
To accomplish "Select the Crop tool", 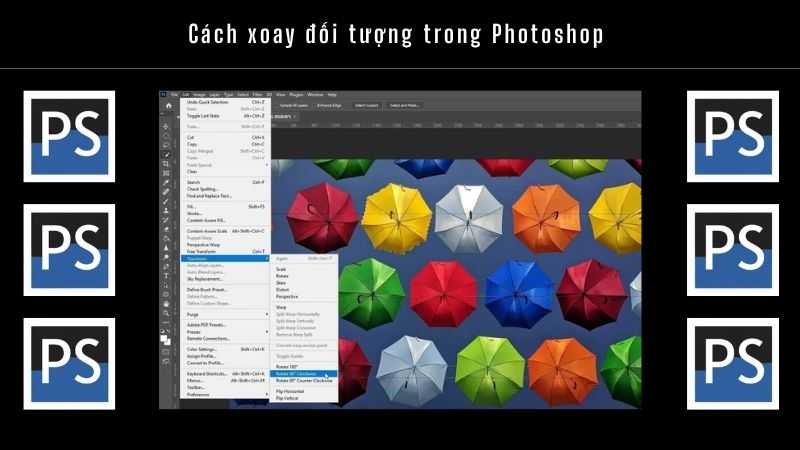I will (166, 164).
